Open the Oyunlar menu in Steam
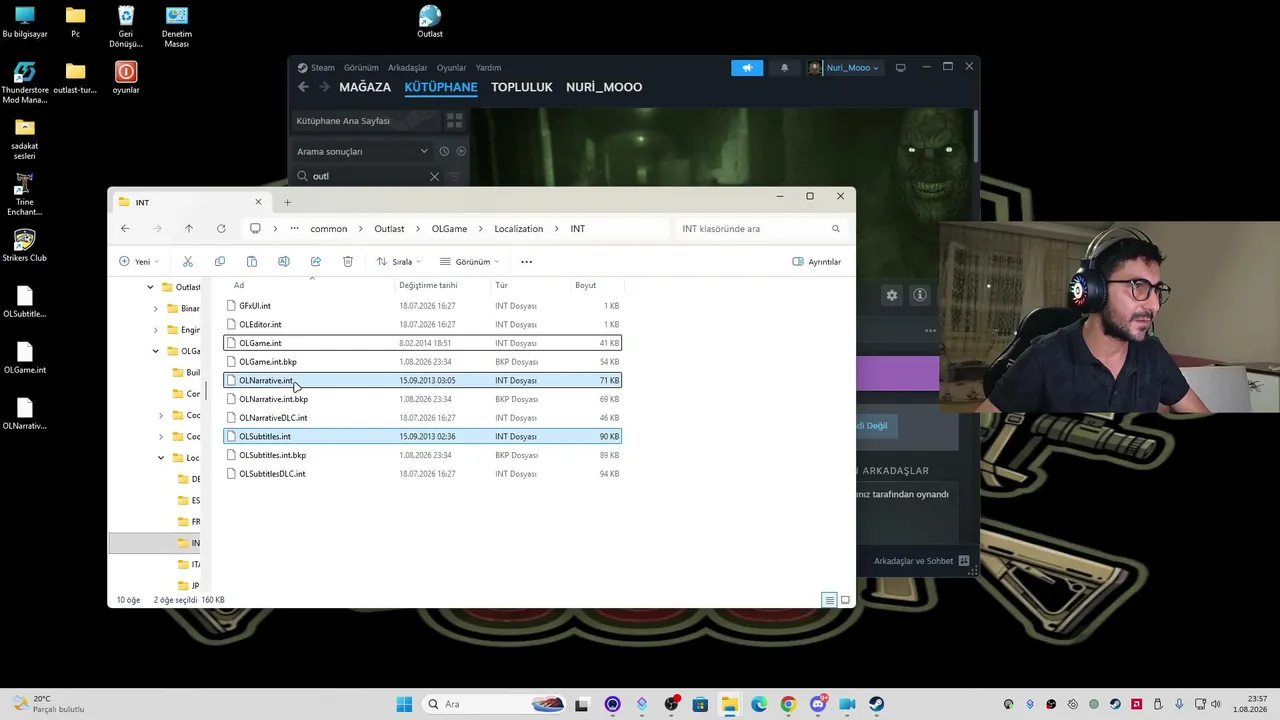Screen dimensions: 1280x720 452,68
